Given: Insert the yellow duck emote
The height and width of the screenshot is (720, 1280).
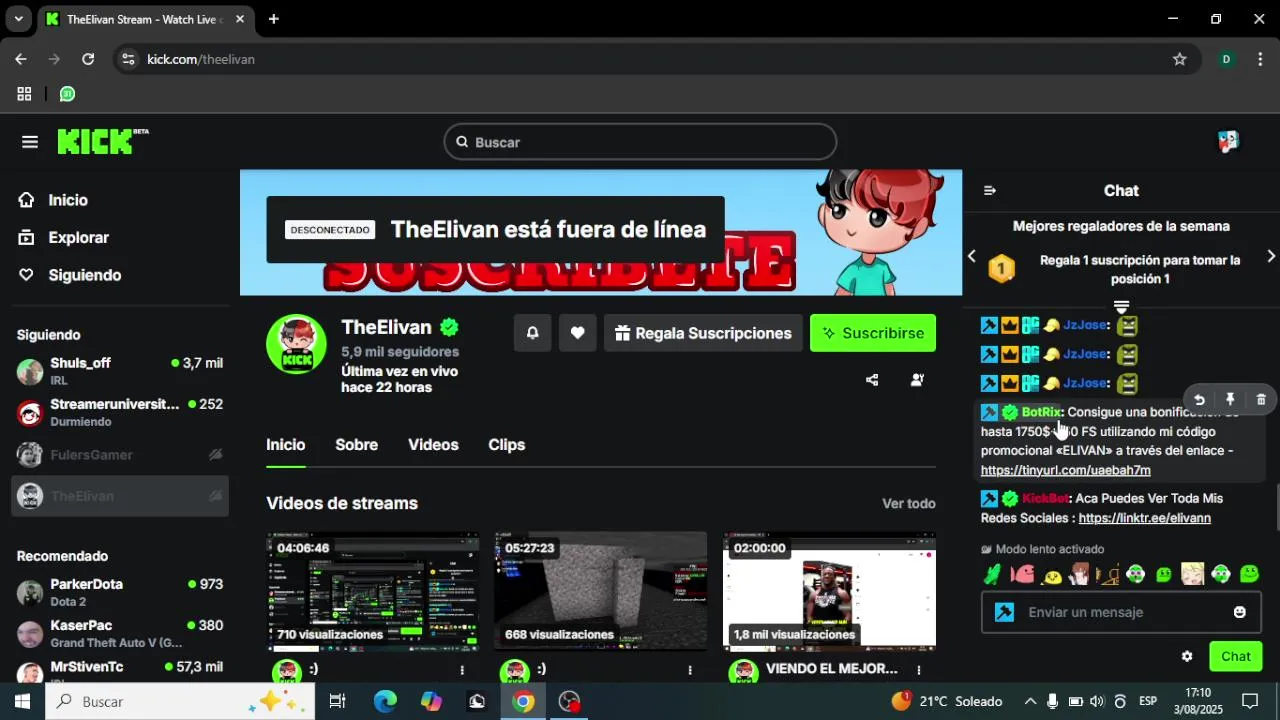Looking at the screenshot, I should (x=1052, y=575).
